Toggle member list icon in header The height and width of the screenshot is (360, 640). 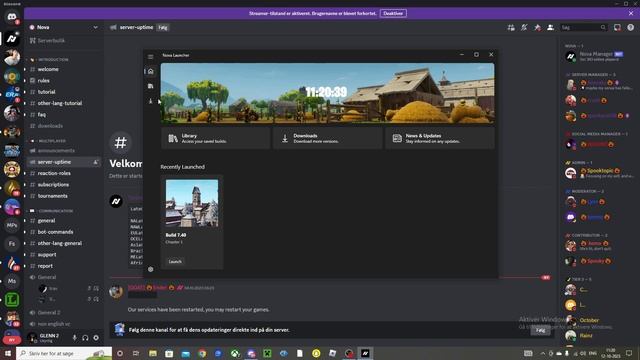click(x=550, y=27)
